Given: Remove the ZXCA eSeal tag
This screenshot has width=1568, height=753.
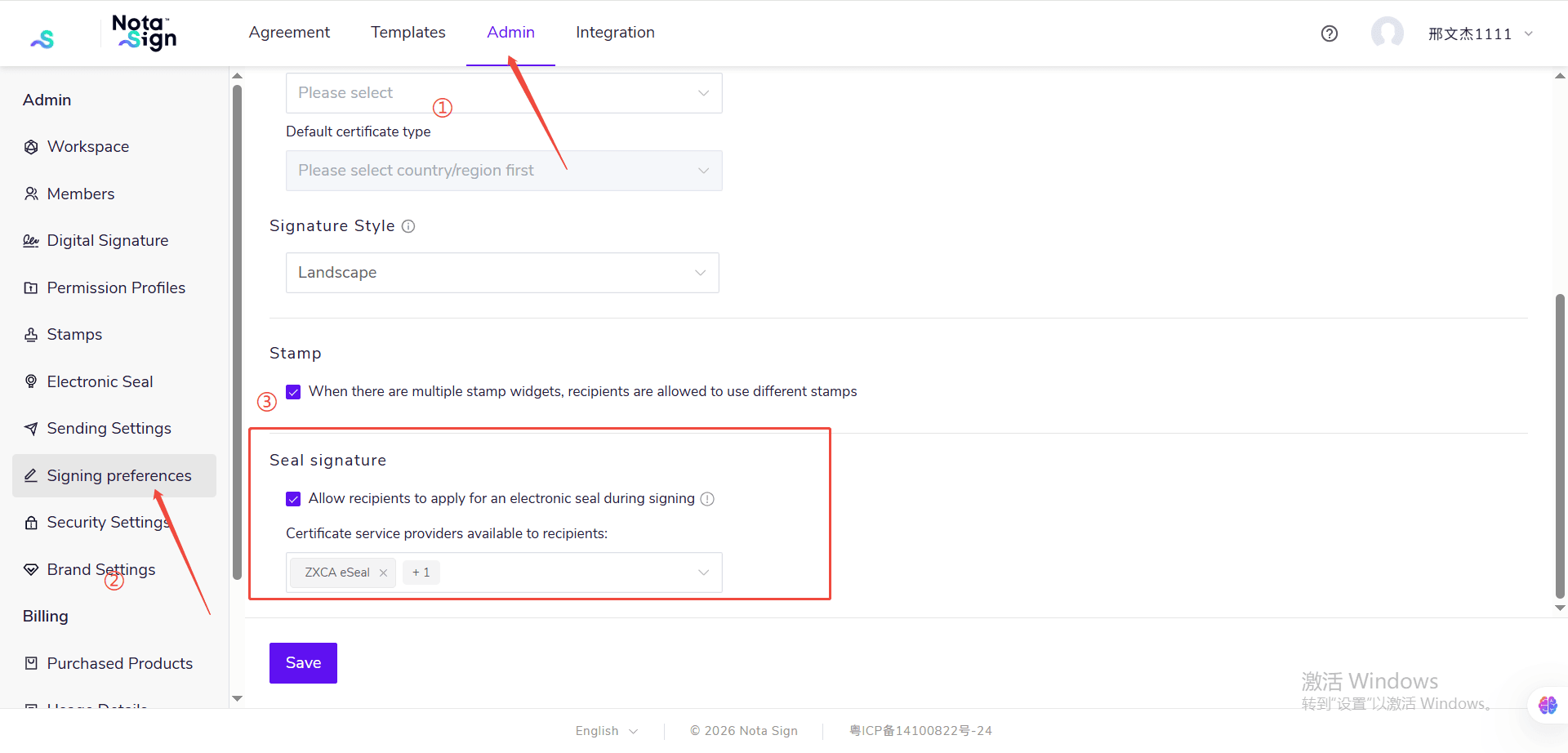Looking at the screenshot, I should point(383,573).
